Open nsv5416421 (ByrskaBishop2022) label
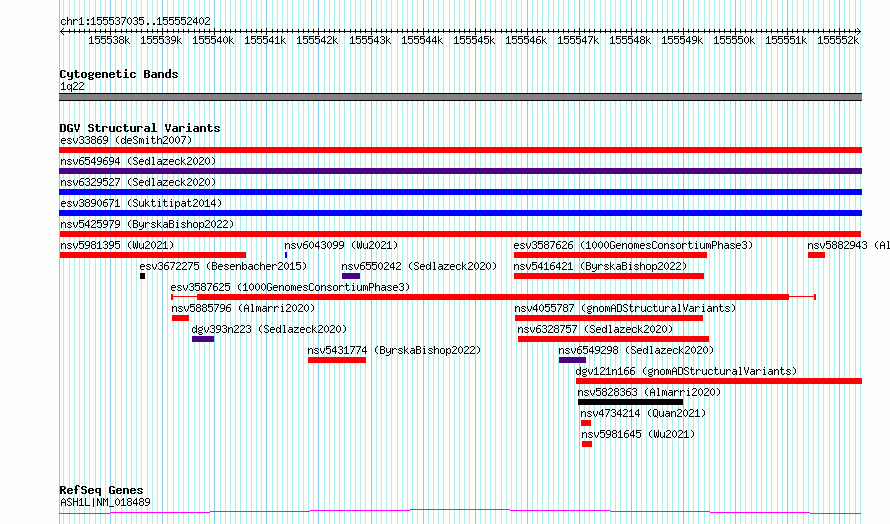Image resolution: width=890 pixels, height=524 pixels. point(600,266)
